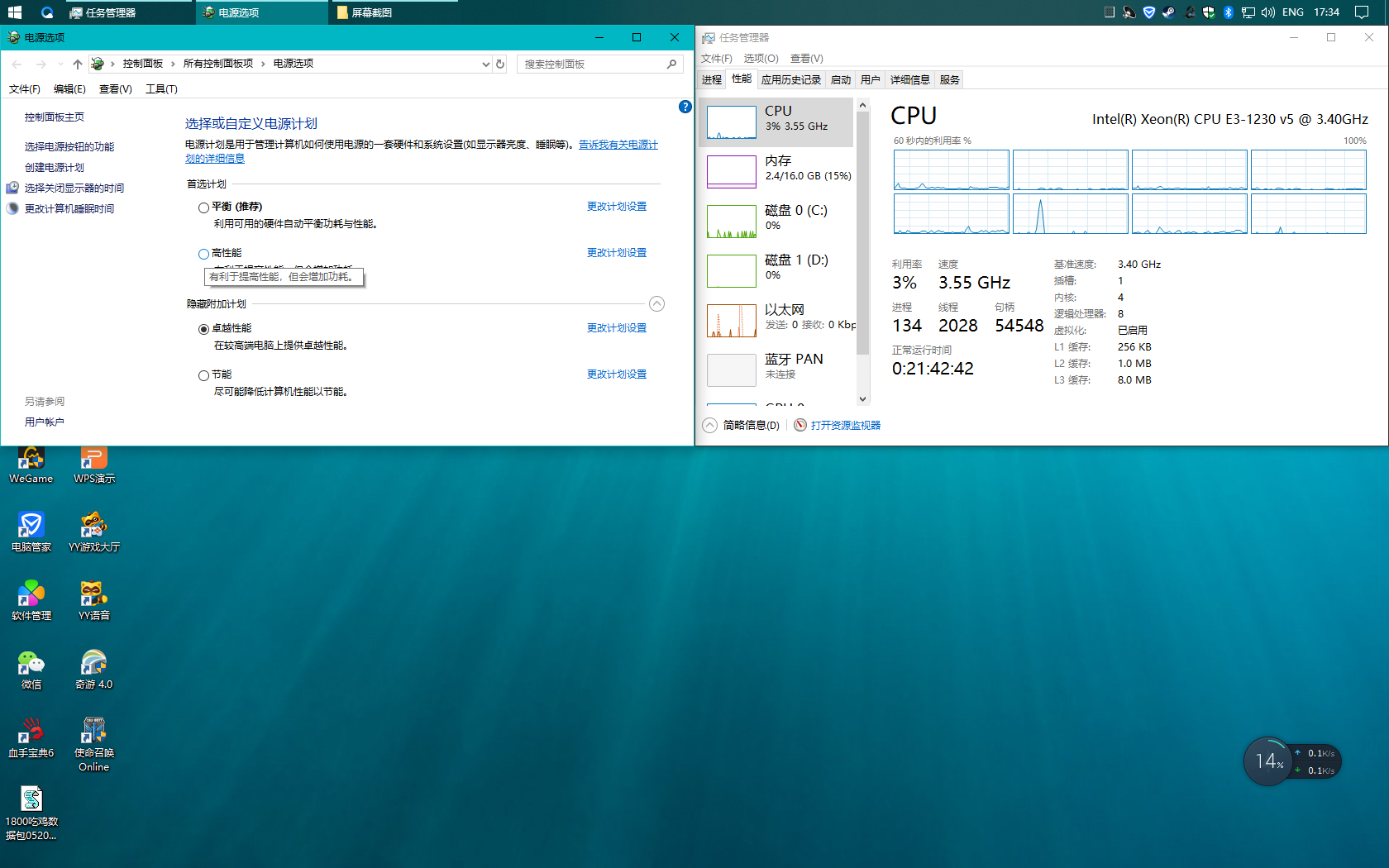The image size is (1389, 868).
Task: Change plan settings for 节能
Action: point(617,374)
